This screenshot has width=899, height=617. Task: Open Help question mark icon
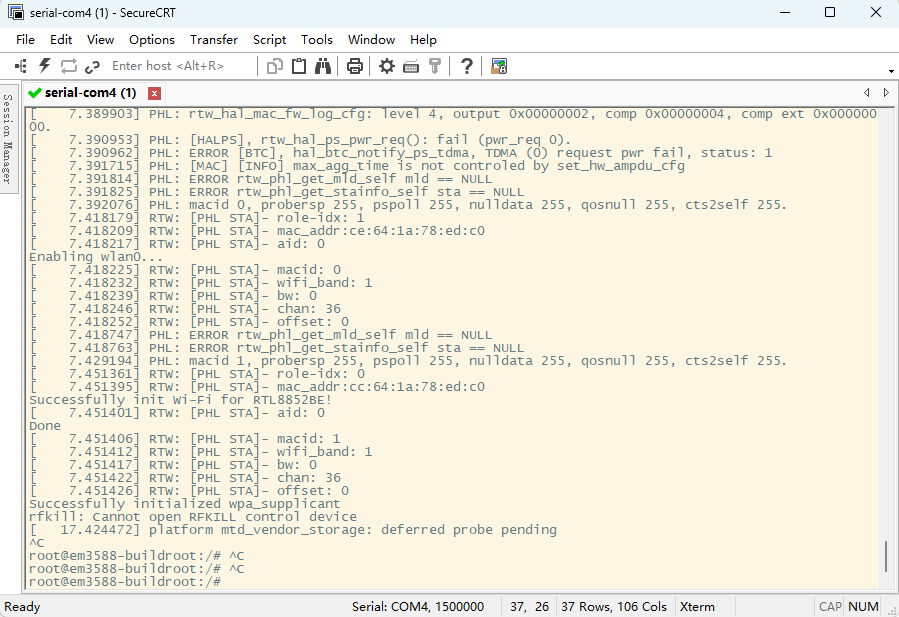click(x=467, y=66)
